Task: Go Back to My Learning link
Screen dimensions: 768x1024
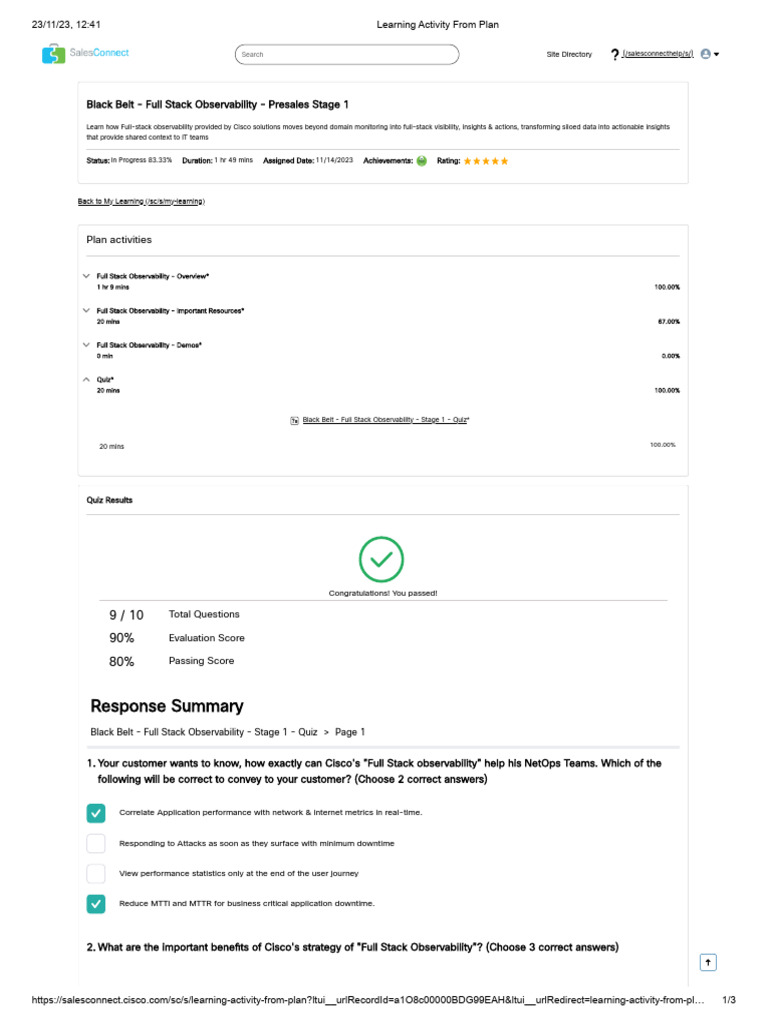Action: coord(141,201)
